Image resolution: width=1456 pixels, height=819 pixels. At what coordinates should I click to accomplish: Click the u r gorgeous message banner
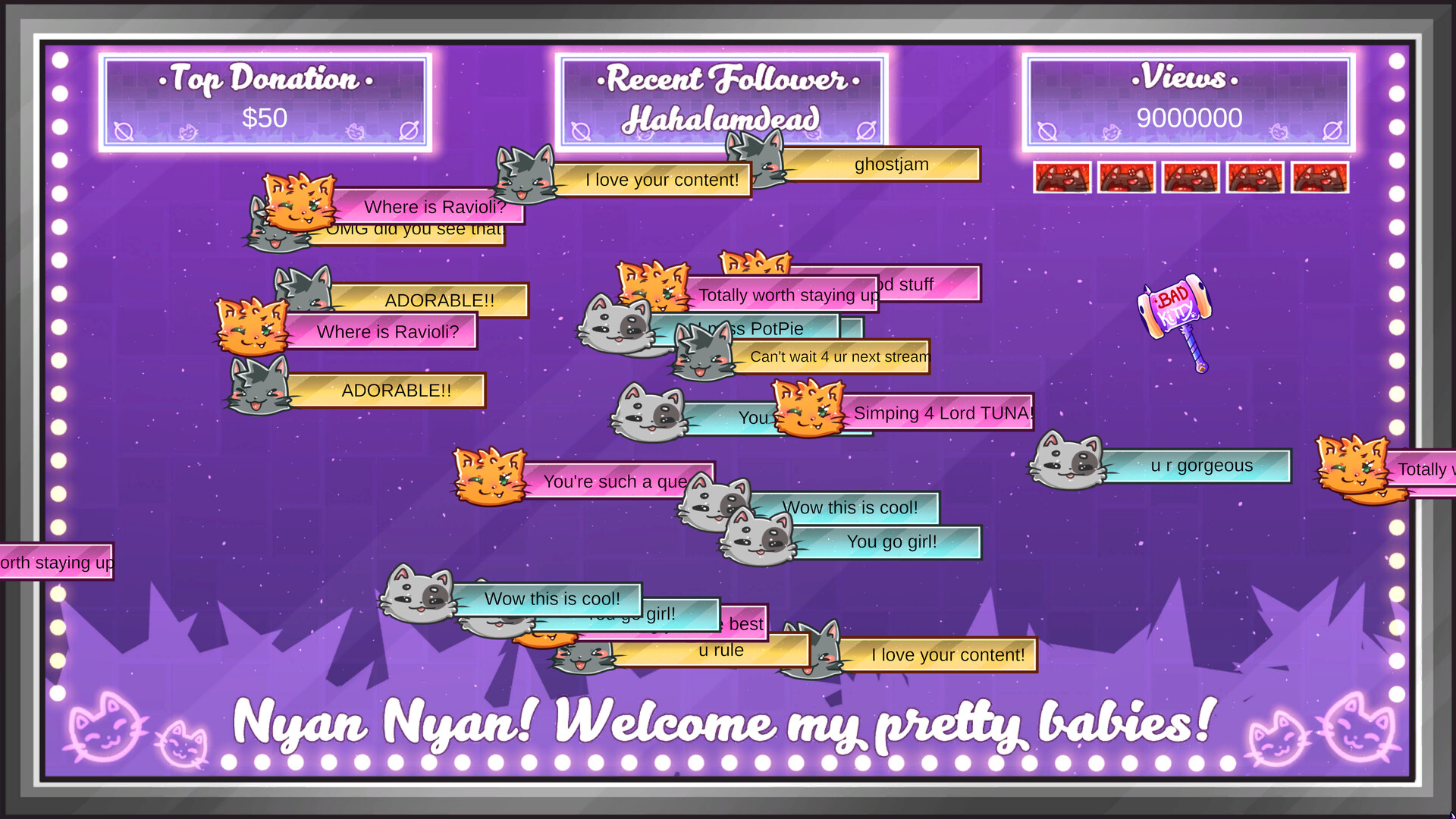pyautogui.click(x=1201, y=466)
